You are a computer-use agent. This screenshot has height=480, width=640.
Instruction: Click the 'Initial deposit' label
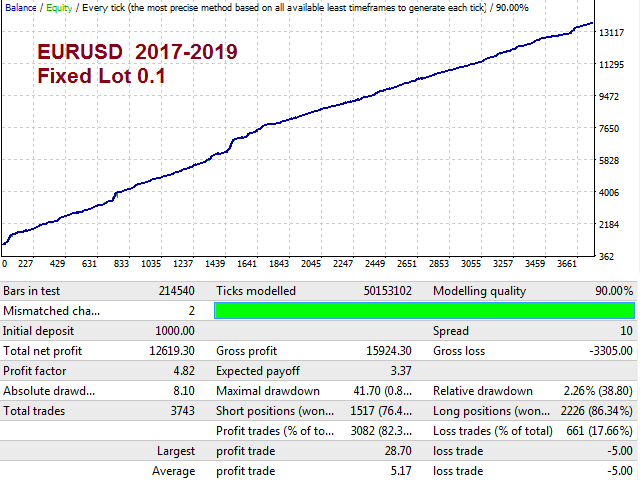click(x=38, y=331)
